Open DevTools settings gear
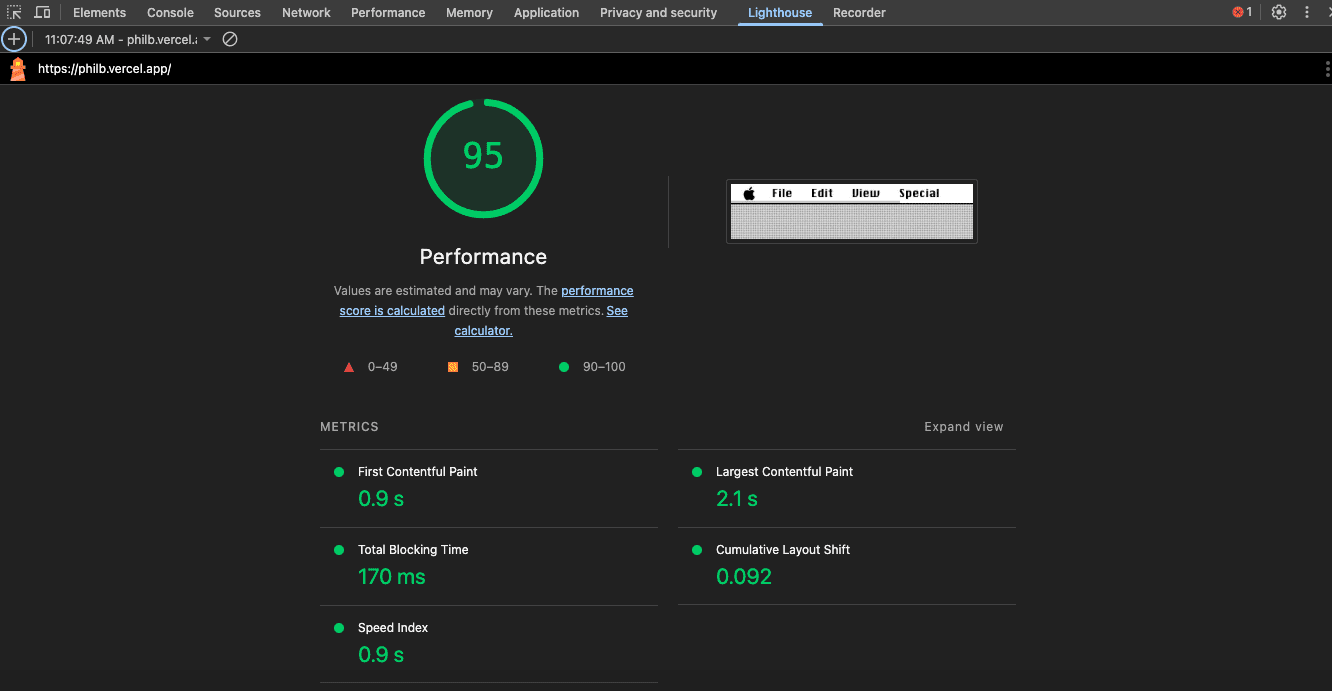The image size is (1332, 691). (1279, 13)
